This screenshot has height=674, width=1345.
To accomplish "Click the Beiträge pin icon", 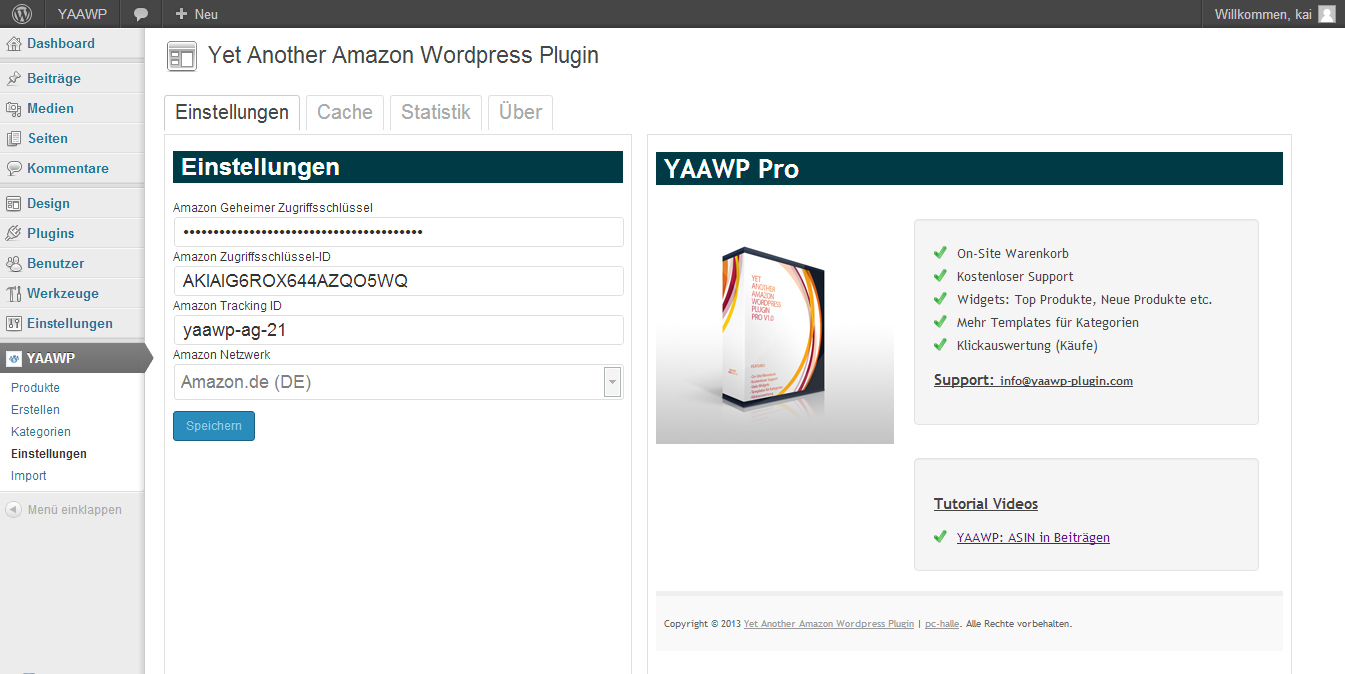I will coord(13,79).
